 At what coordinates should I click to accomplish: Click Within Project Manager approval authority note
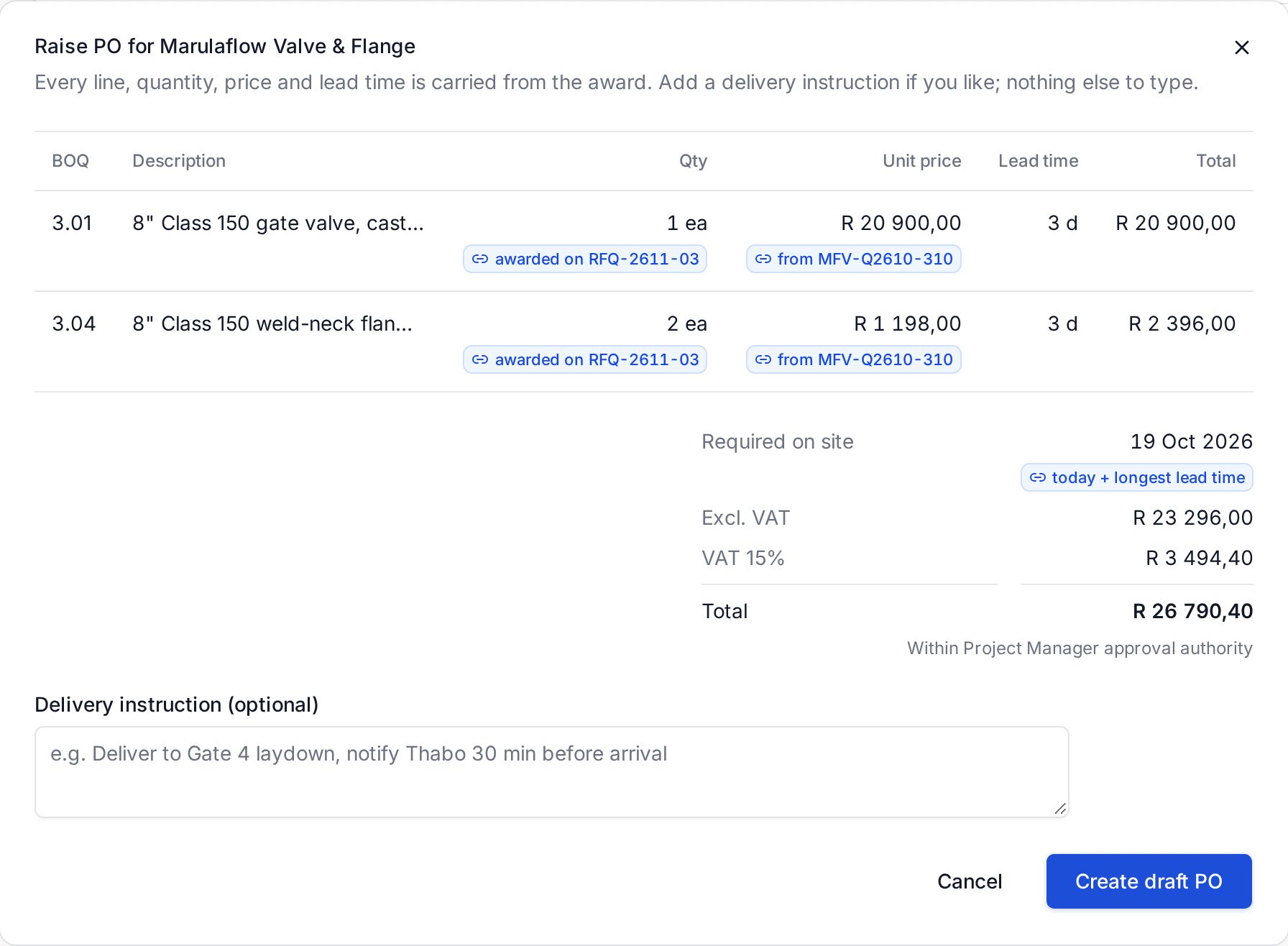click(x=1080, y=648)
